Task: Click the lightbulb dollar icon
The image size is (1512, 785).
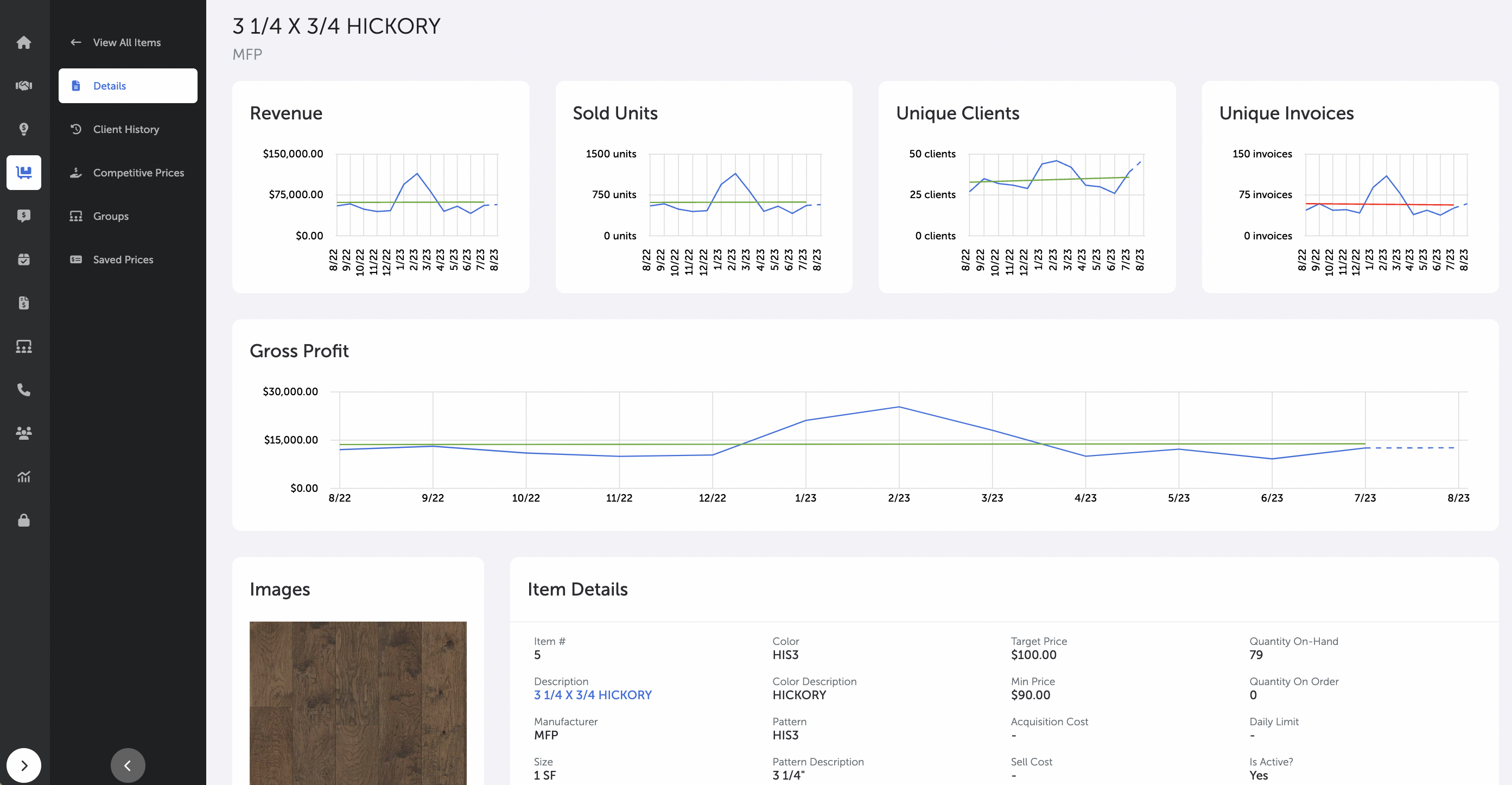Action: [x=23, y=129]
